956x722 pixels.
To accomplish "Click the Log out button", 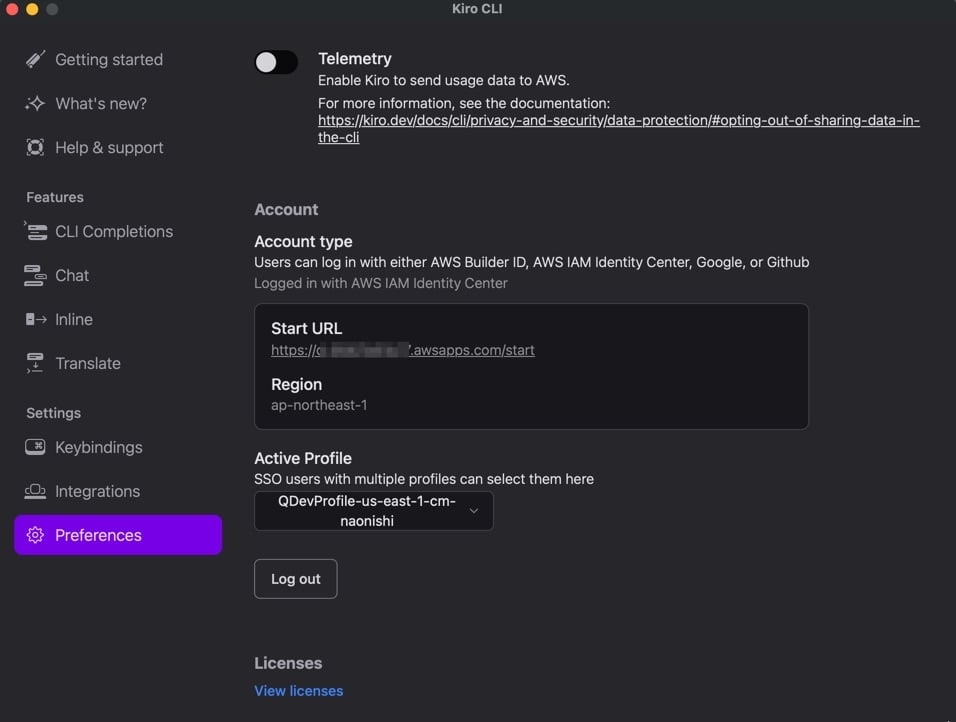I will click(x=295, y=578).
